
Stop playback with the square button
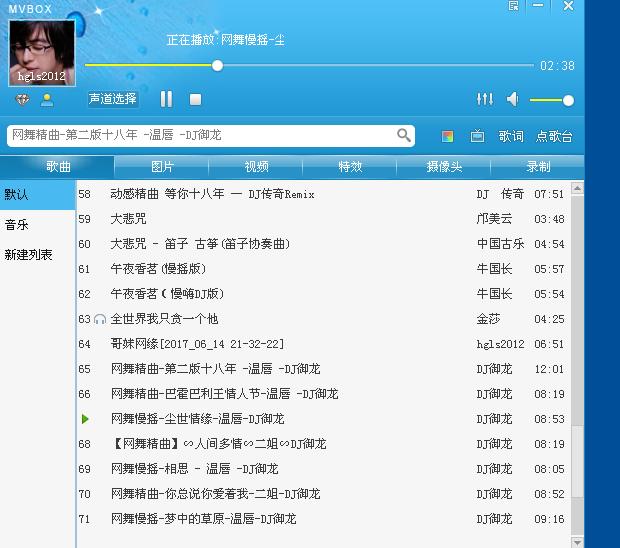(196, 99)
